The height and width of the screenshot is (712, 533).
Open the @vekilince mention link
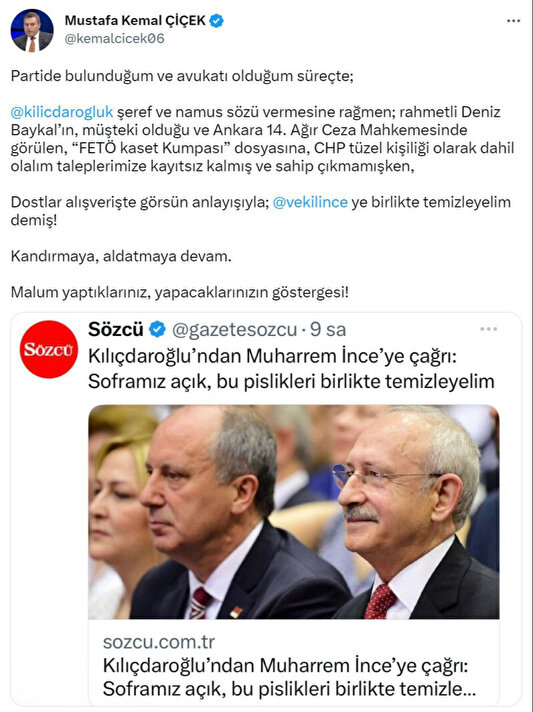coord(310,202)
